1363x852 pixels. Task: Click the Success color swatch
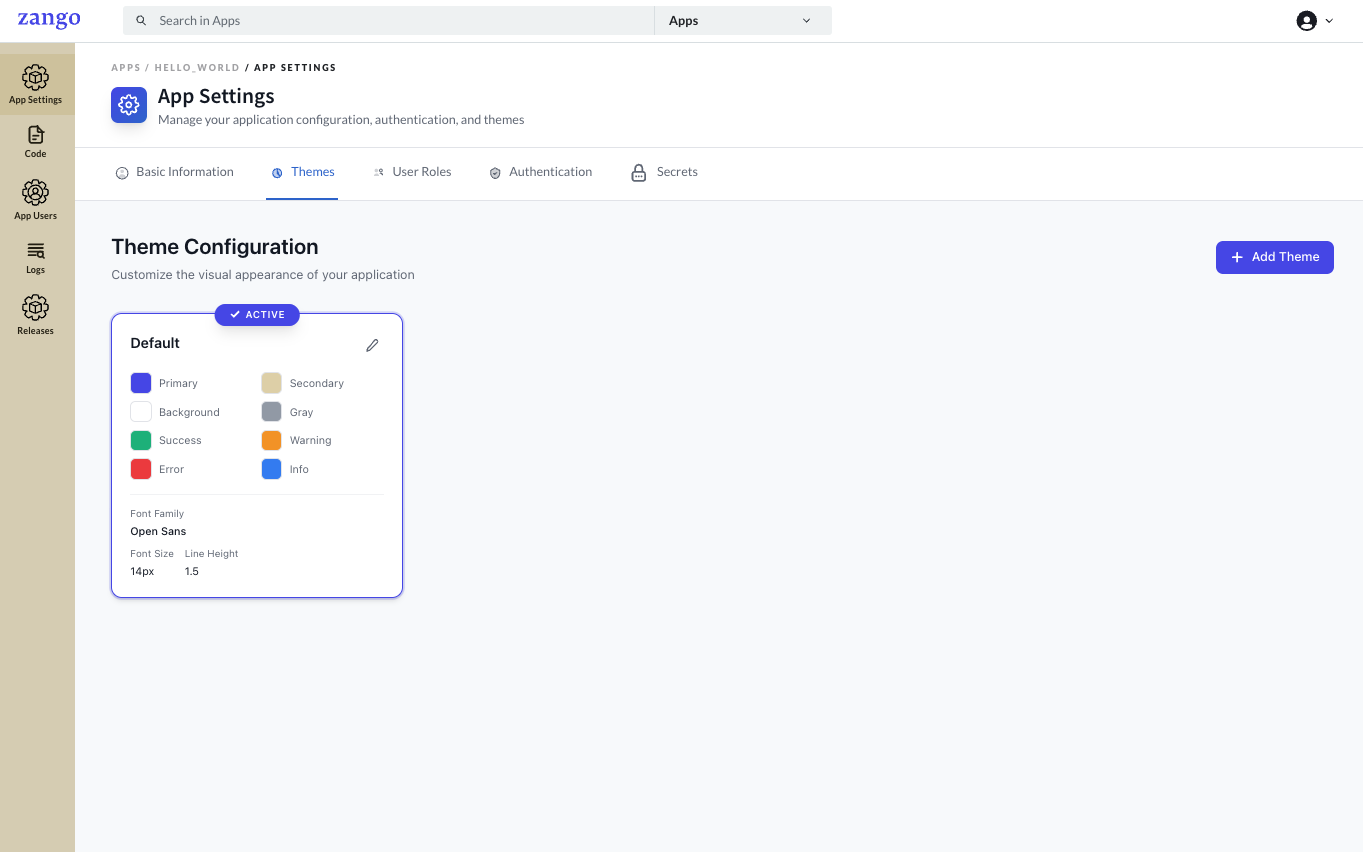coord(141,440)
